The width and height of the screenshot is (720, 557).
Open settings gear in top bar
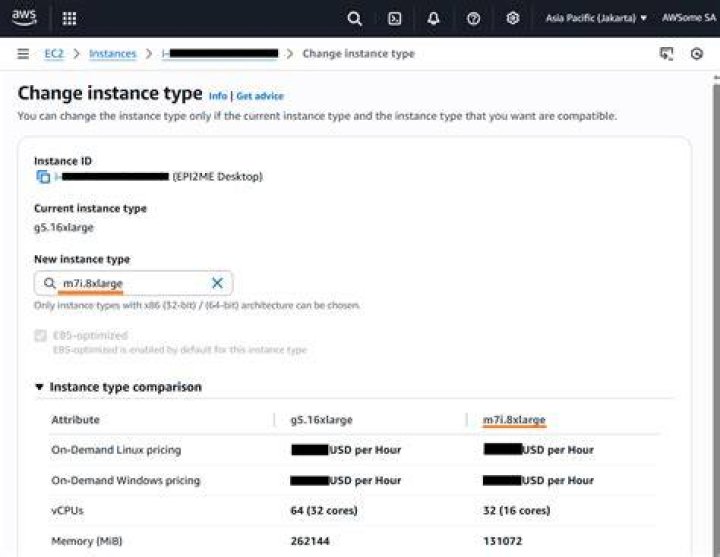pyautogui.click(x=512, y=18)
